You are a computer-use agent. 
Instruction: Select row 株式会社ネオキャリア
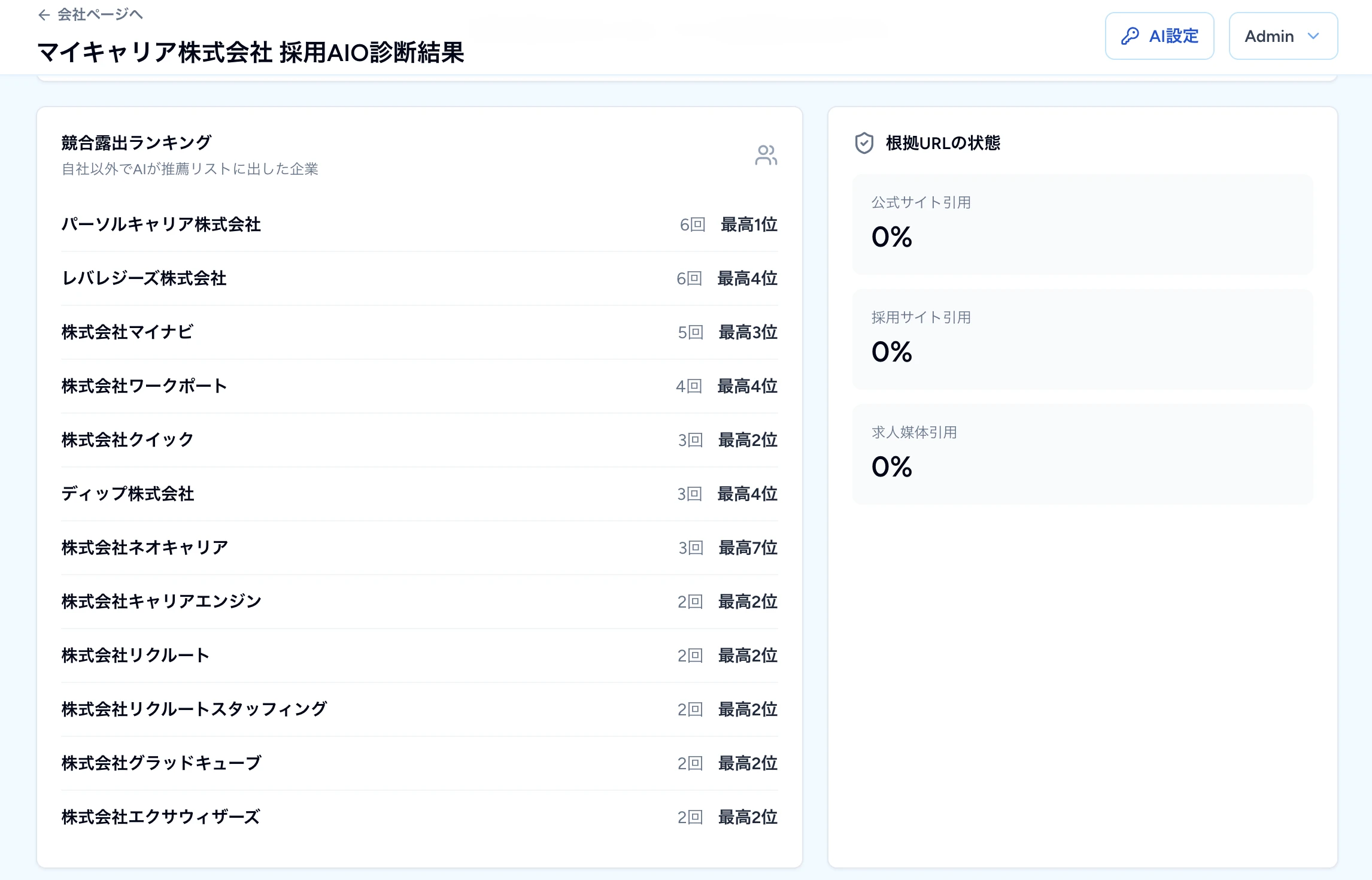point(419,548)
